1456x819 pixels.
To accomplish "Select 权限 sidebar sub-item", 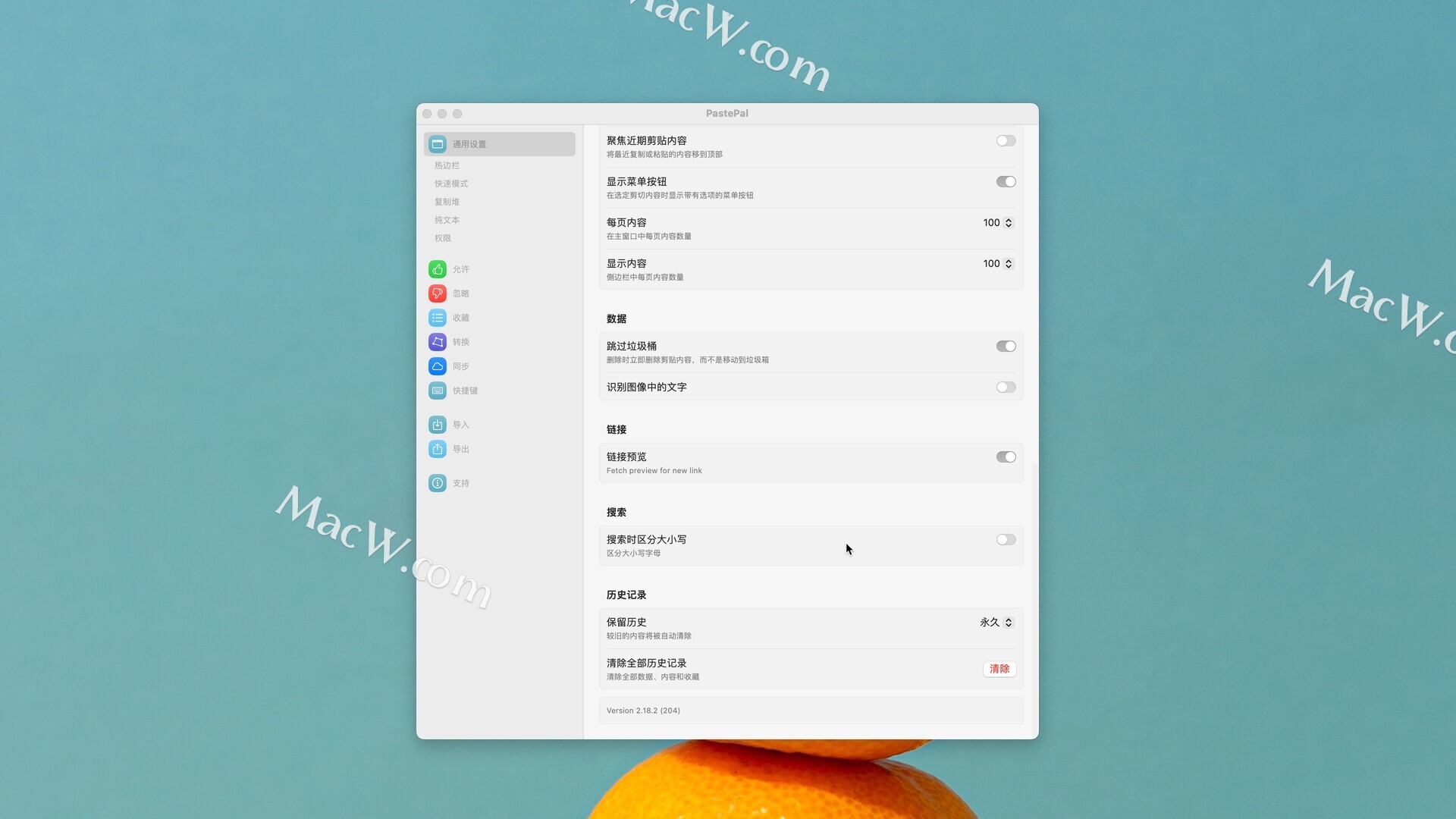I will [443, 238].
